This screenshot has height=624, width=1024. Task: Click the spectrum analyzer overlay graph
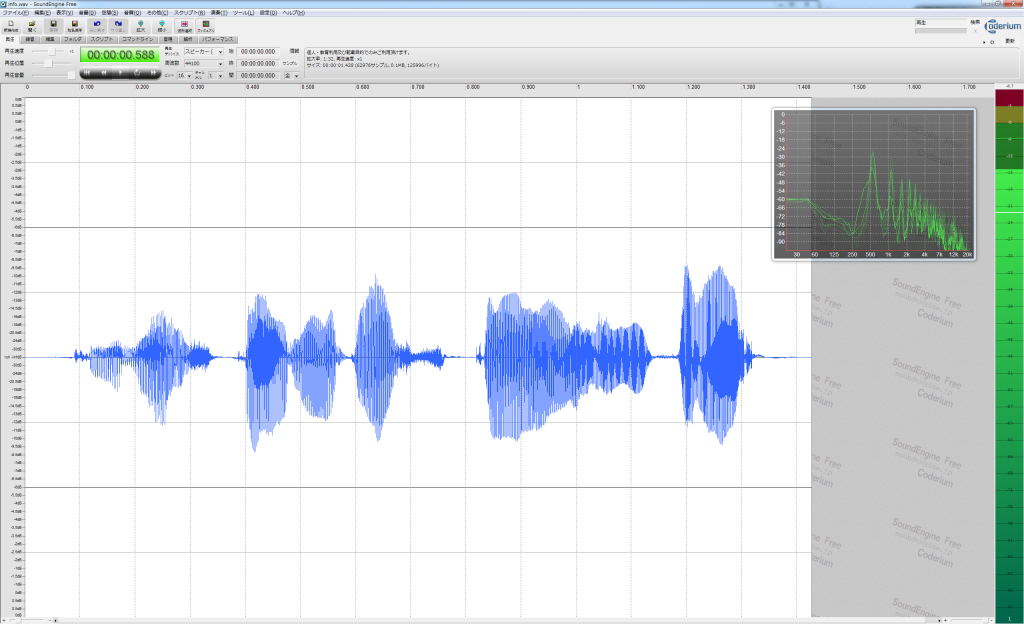(x=874, y=184)
